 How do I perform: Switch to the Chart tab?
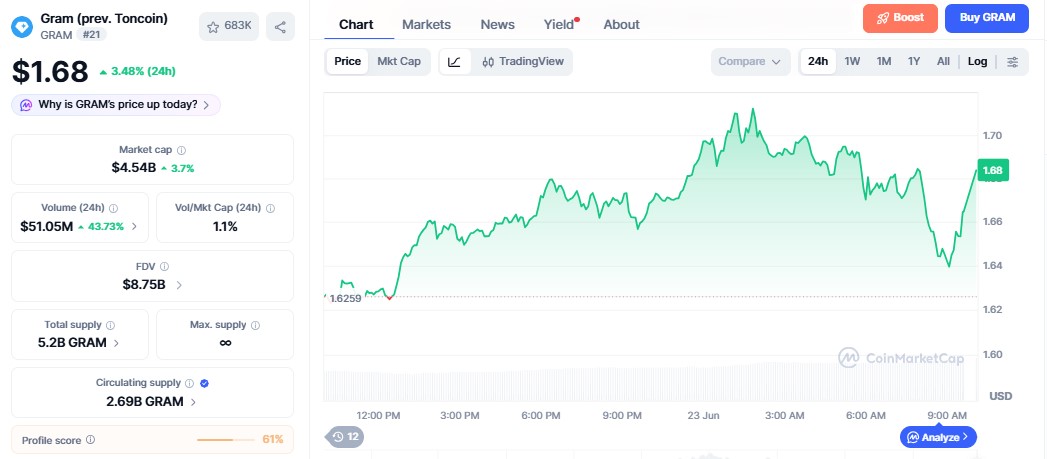point(357,25)
